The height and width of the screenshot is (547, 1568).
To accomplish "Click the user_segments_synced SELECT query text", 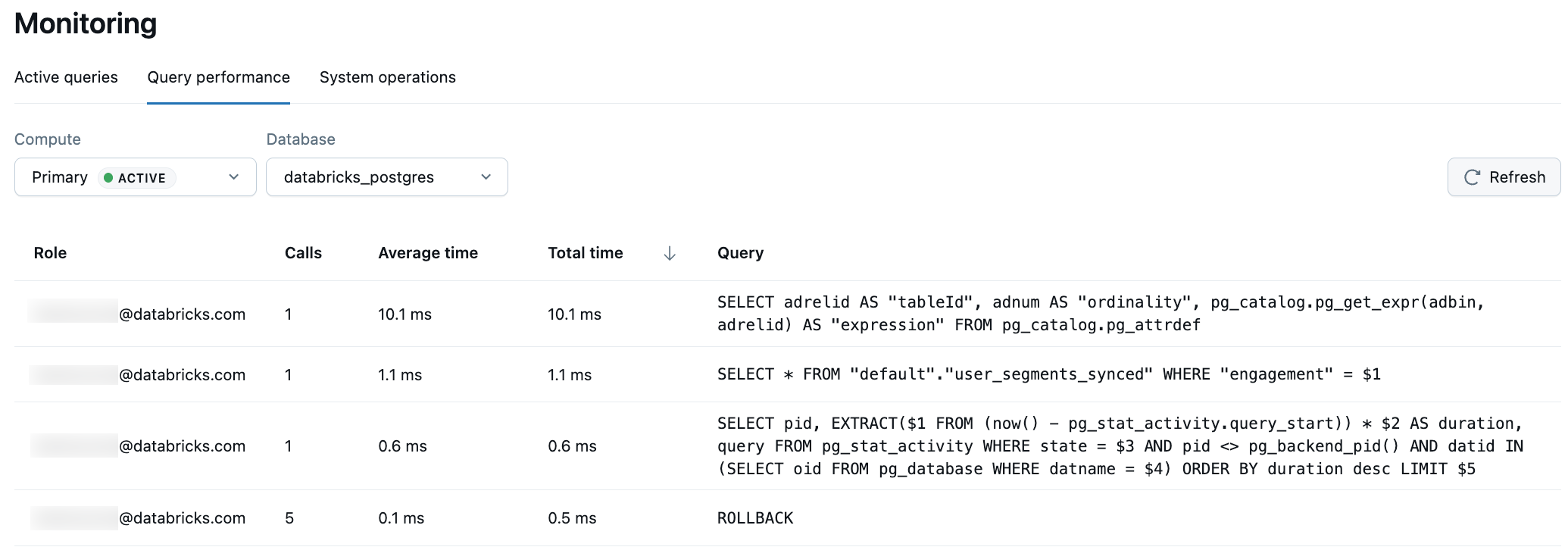I will click(x=1048, y=374).
